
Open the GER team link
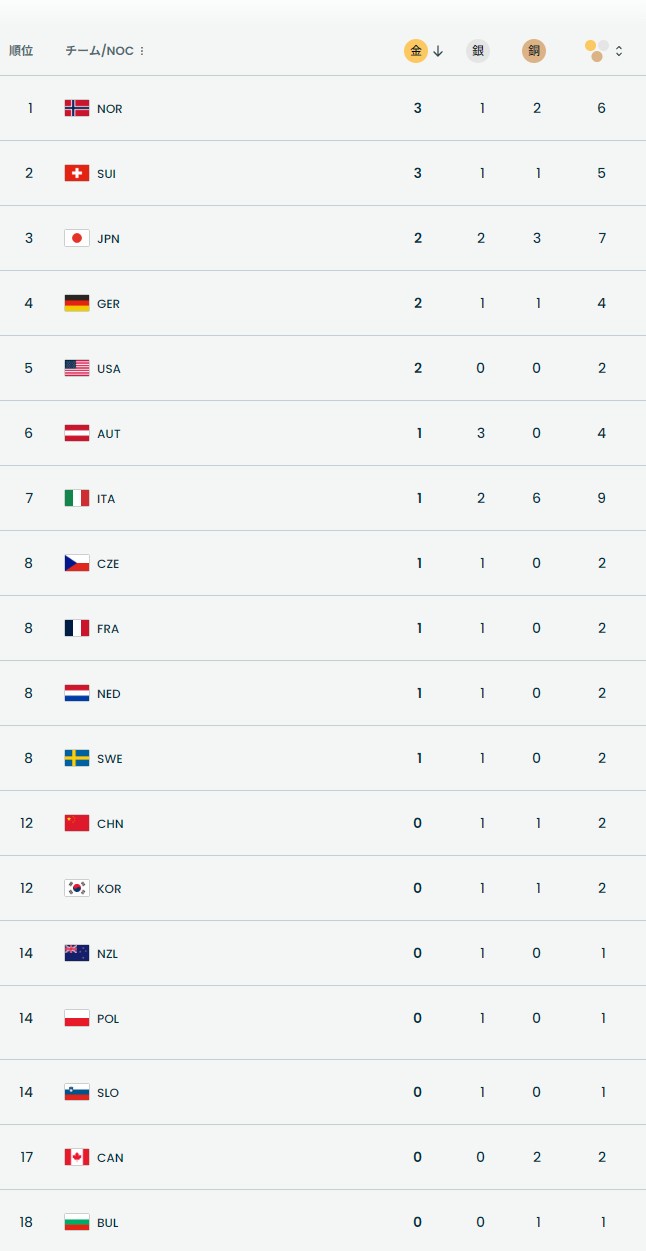point(108,304)
